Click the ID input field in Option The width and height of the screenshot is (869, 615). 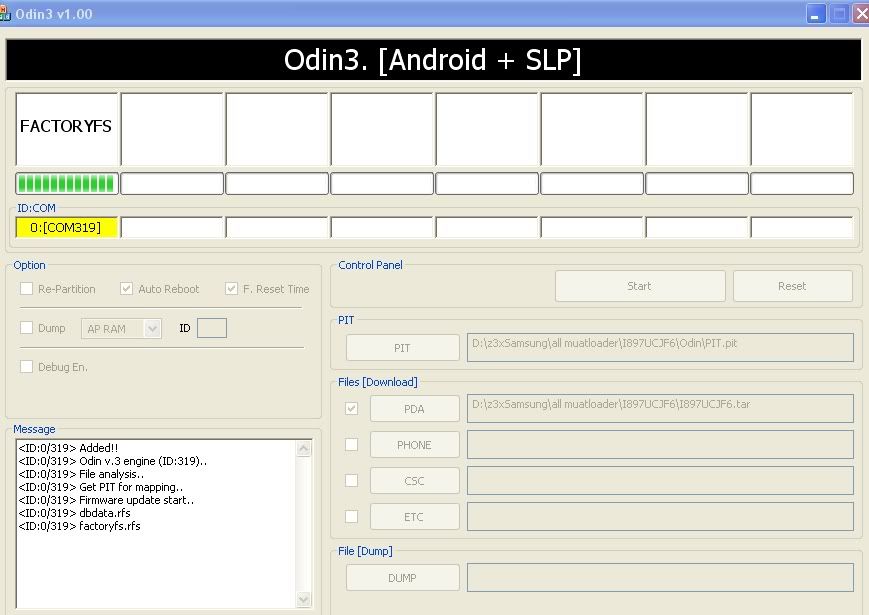pos(212,328)
